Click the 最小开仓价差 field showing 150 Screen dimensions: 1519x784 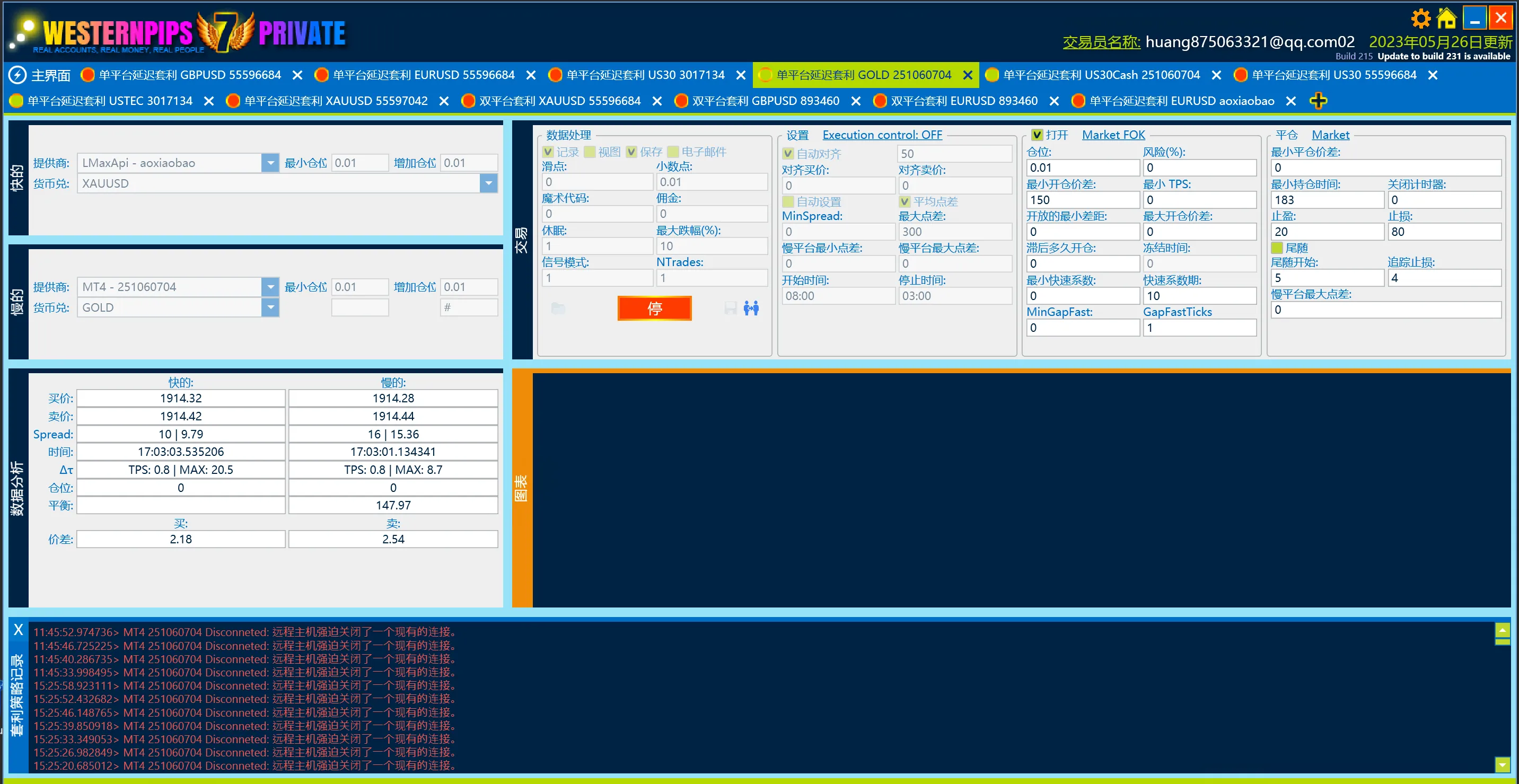point(1083,200)
